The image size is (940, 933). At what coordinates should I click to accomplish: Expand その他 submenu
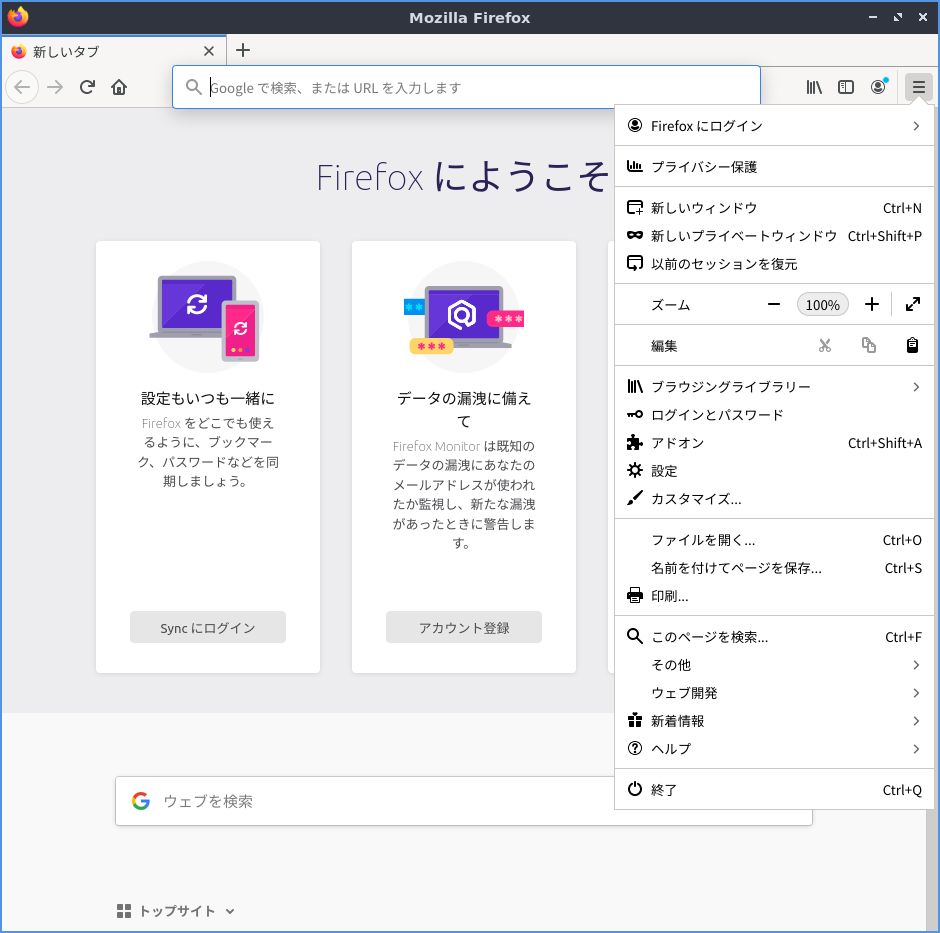pyautogui.click(x=774, y=665)
